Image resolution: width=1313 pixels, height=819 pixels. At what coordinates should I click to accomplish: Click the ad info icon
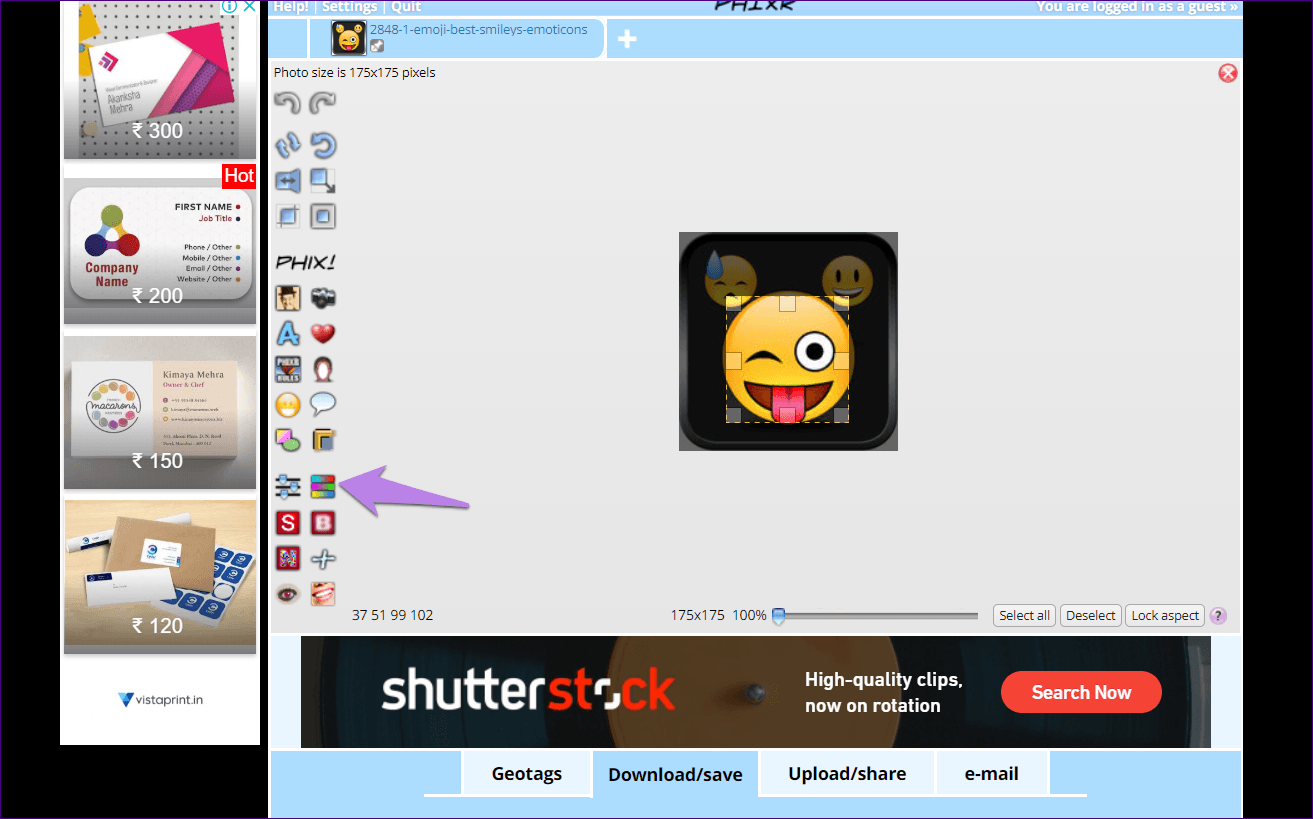(x=229, y=6)
